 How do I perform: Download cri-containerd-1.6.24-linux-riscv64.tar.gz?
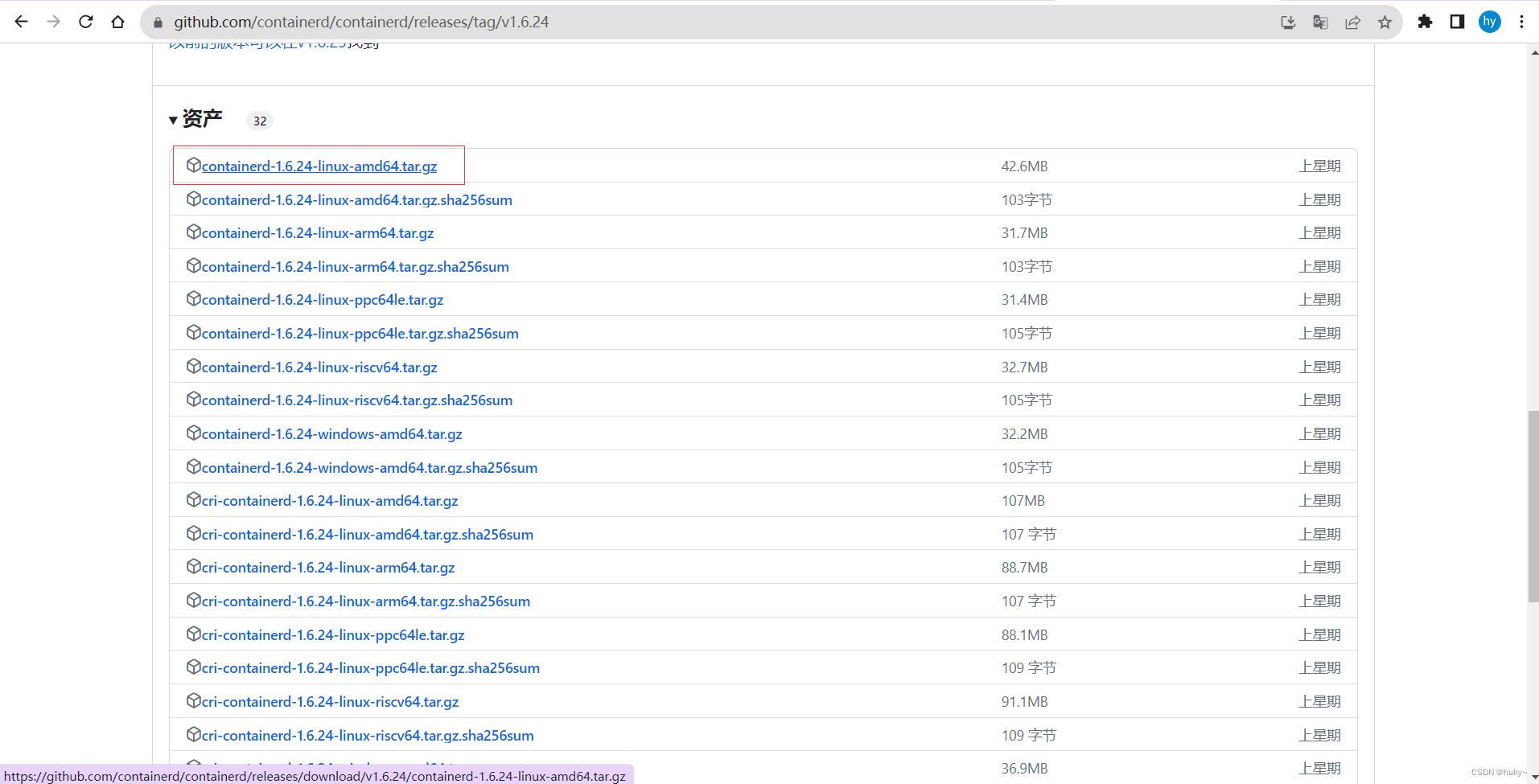pyautogui.click(x=330, y=702)
